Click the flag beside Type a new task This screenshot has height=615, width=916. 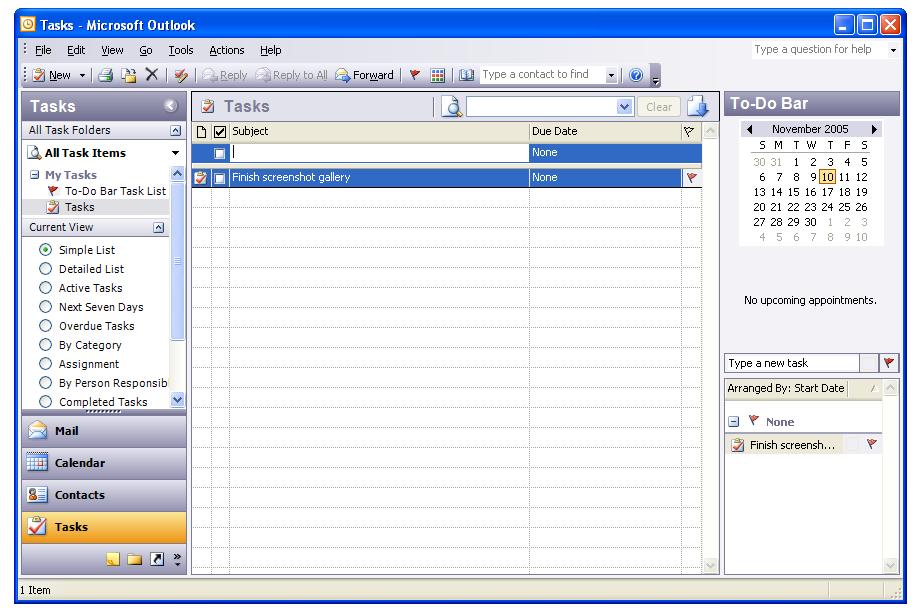(x=889, y=363)
